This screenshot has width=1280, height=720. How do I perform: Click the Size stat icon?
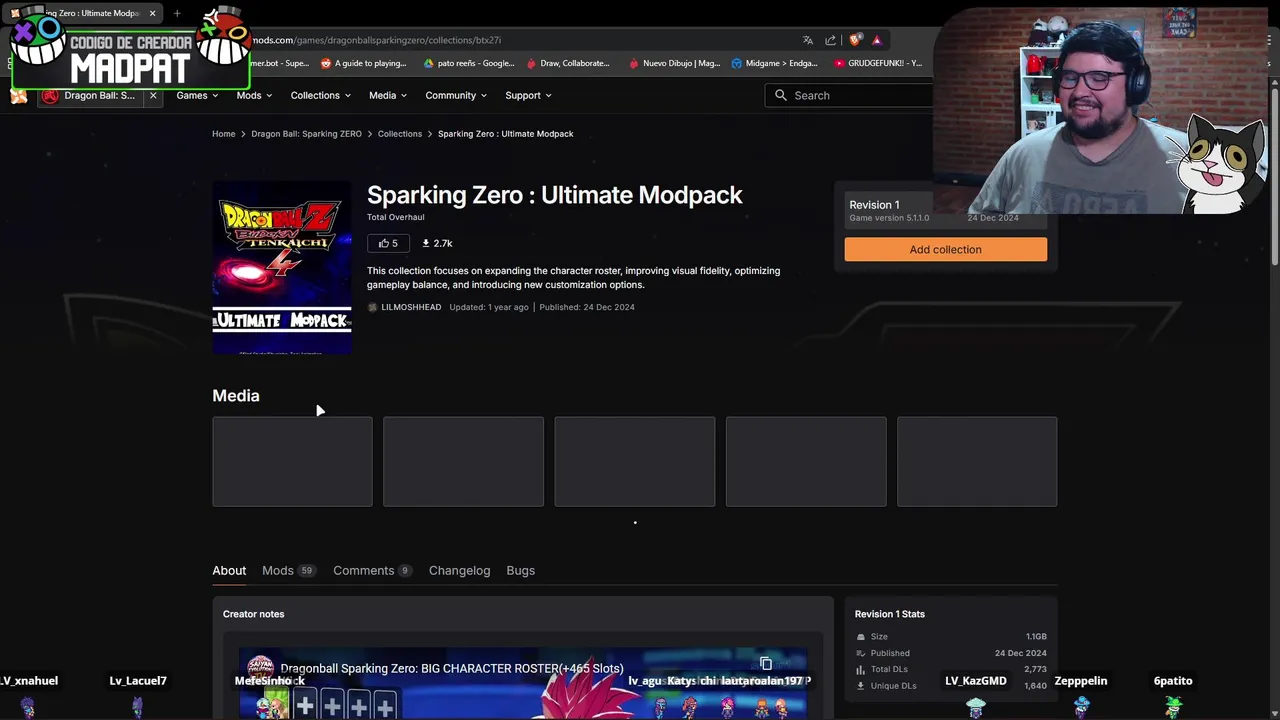click(860, 637)
